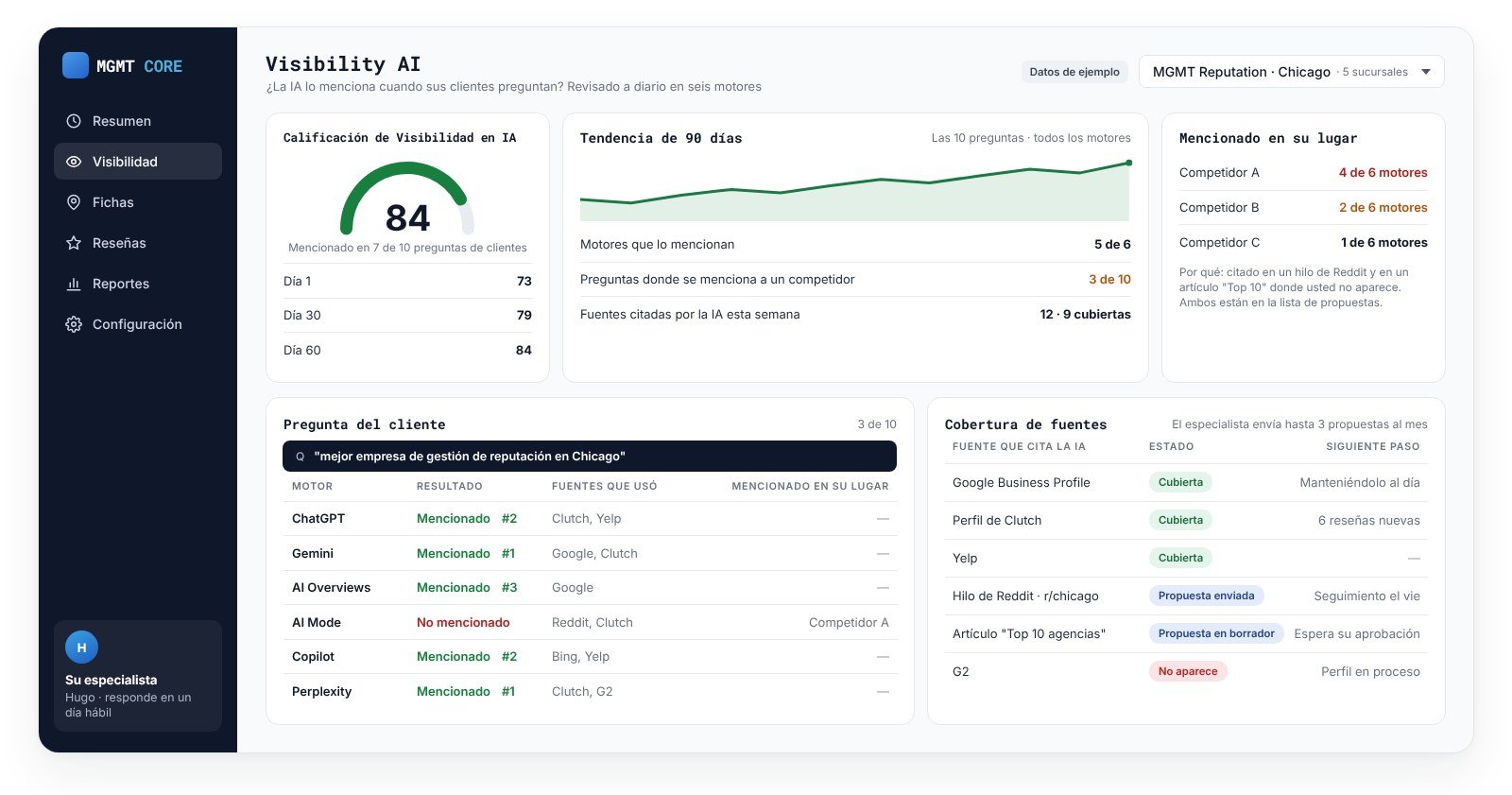Click the G2 source row
The width and height of the screenshot is (1512, 795).
click(x=1186, y=671)
